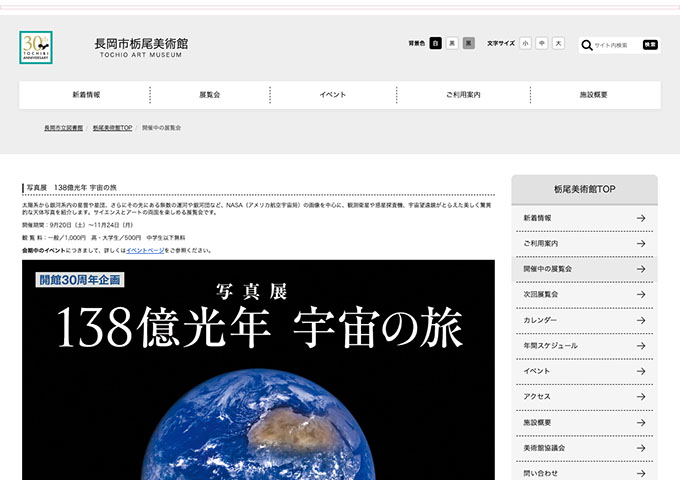
Task: Click the 30th anniversary Tochio logo
Action: pyautogui.click(x=36, y=46)
